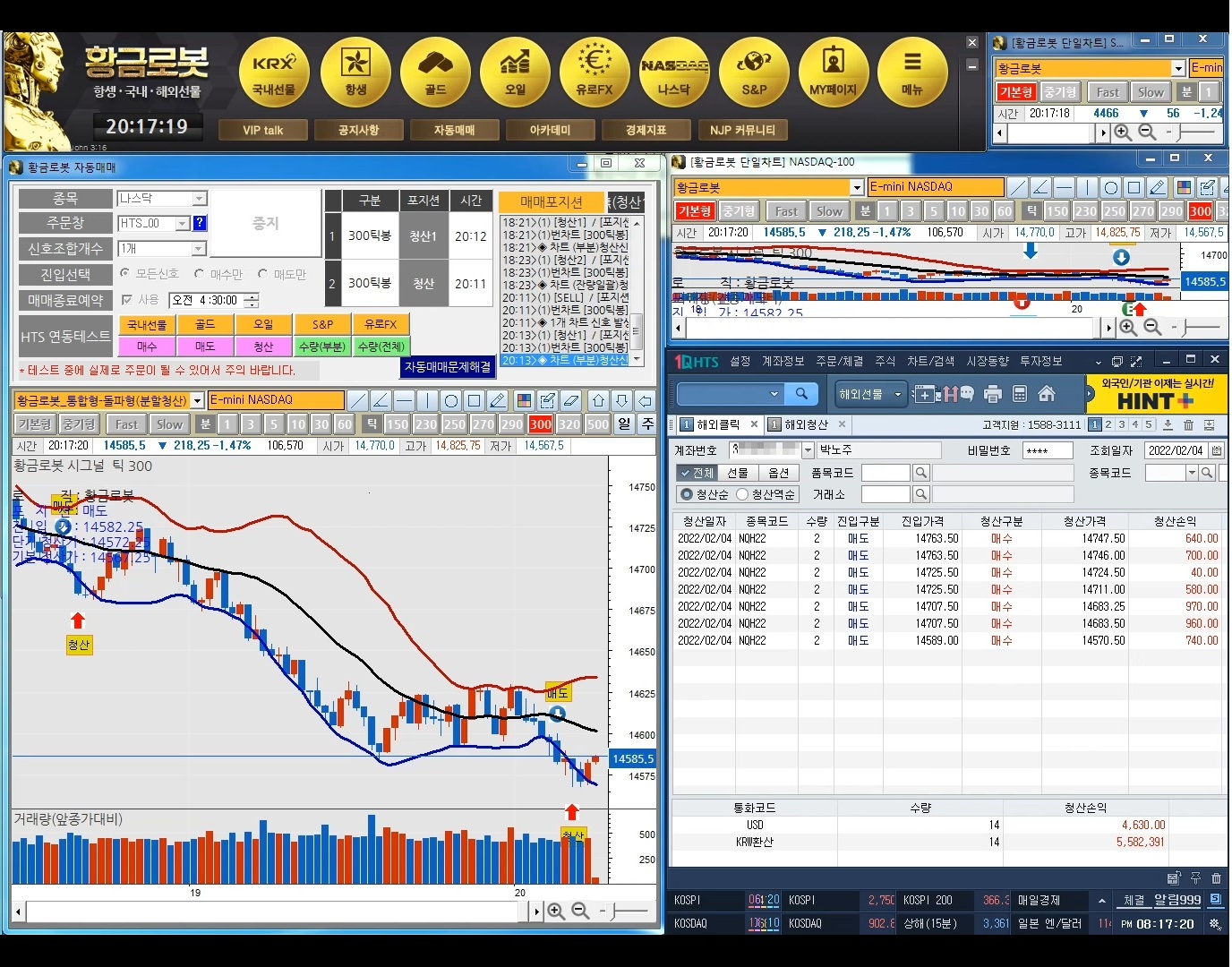Screen dimensions: 1232x967
Task: Open the color palette icon in 돌파형 chart toolbar
Action: [x=525, y=400]
